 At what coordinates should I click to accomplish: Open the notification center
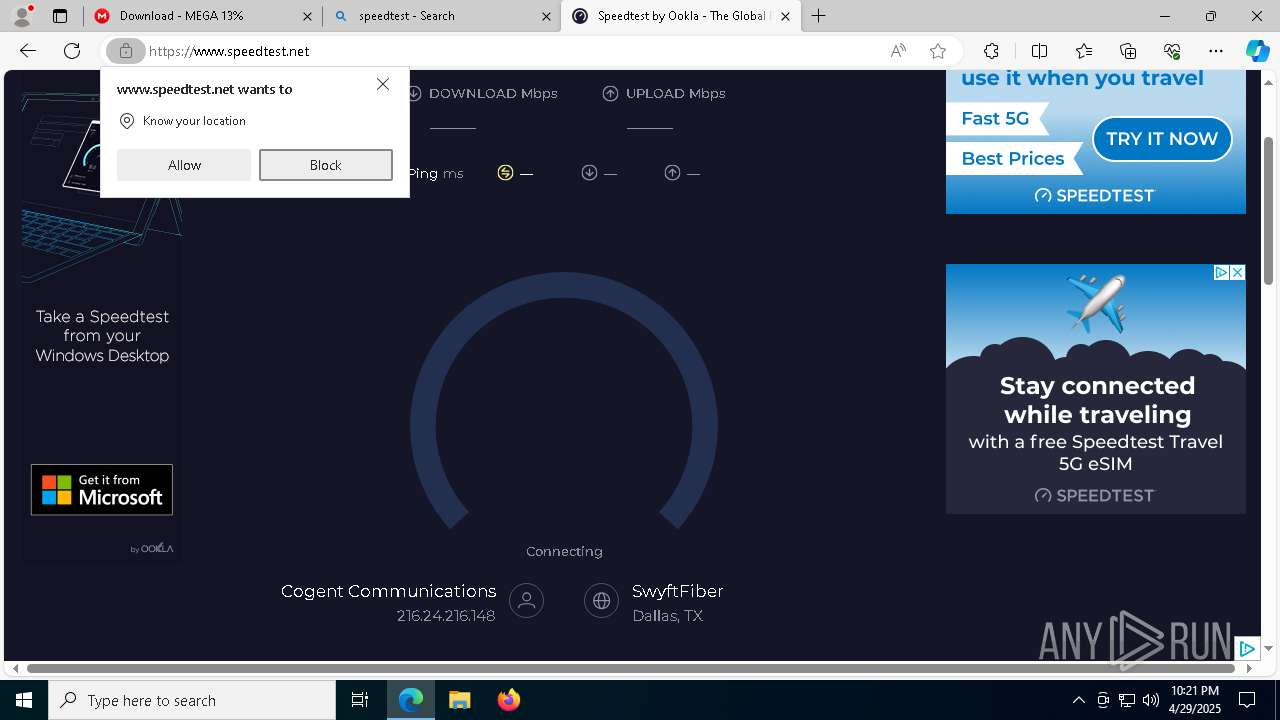1247,700
